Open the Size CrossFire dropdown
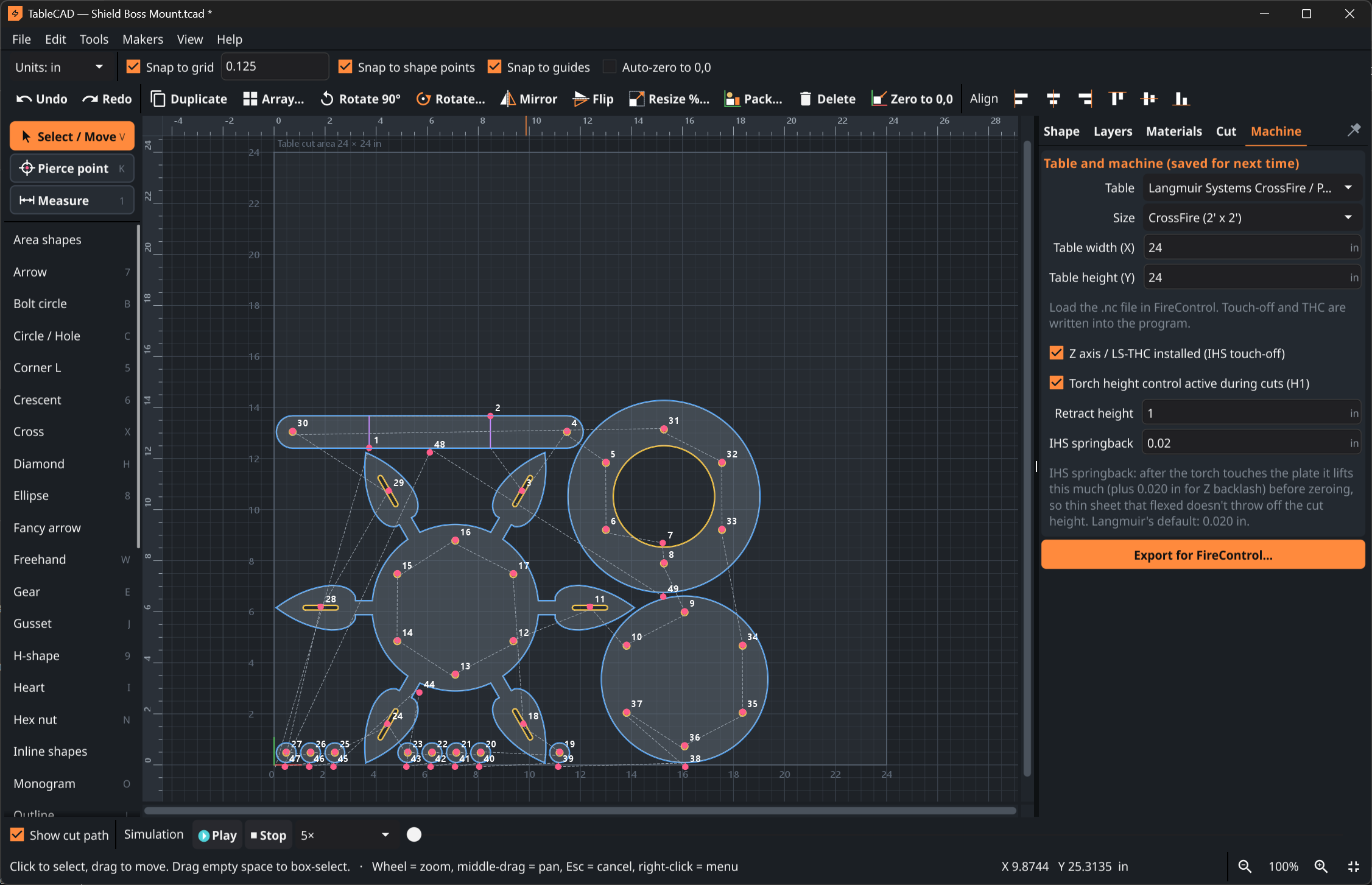This screenshot has width=1372, height=885. coord(1251,217)
